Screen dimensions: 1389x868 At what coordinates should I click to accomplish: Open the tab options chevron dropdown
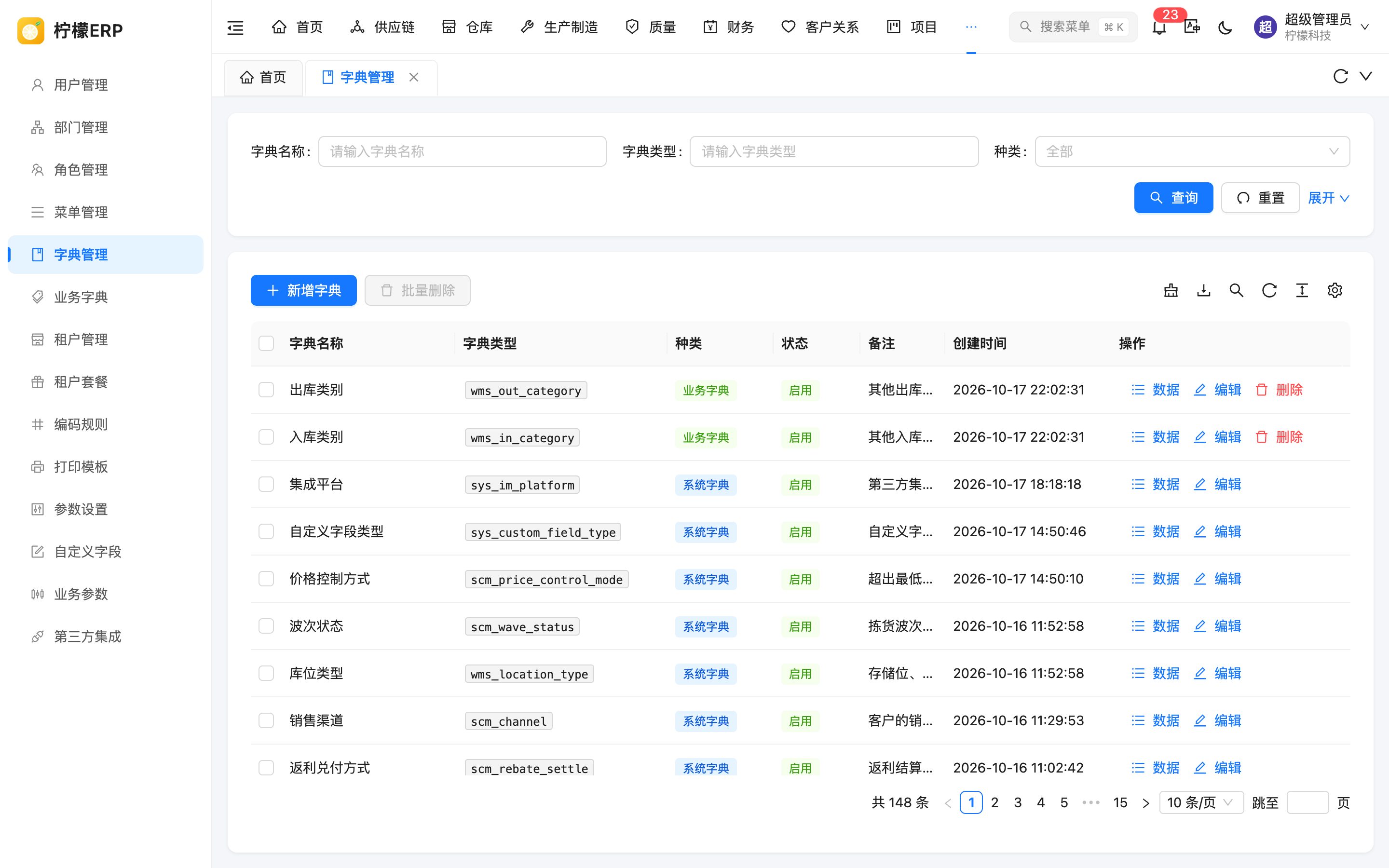point(1366,76)
